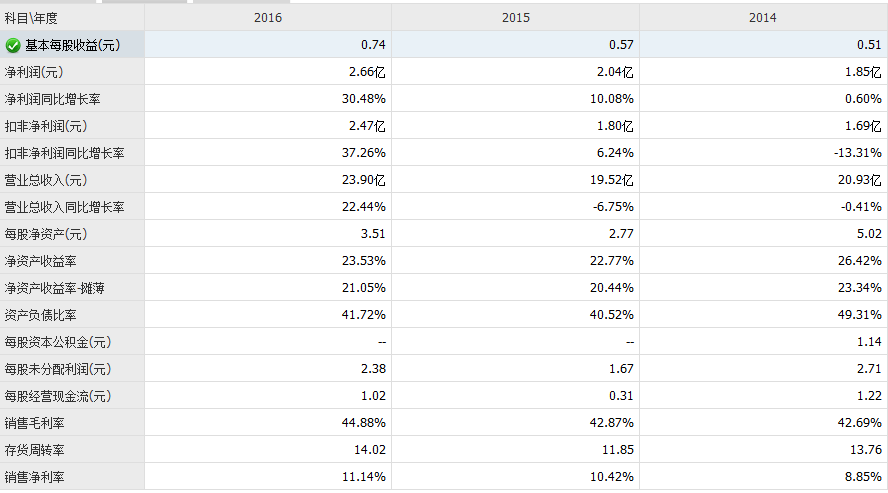Select the 销售毛利率 row label

click(x=34, y=423)
